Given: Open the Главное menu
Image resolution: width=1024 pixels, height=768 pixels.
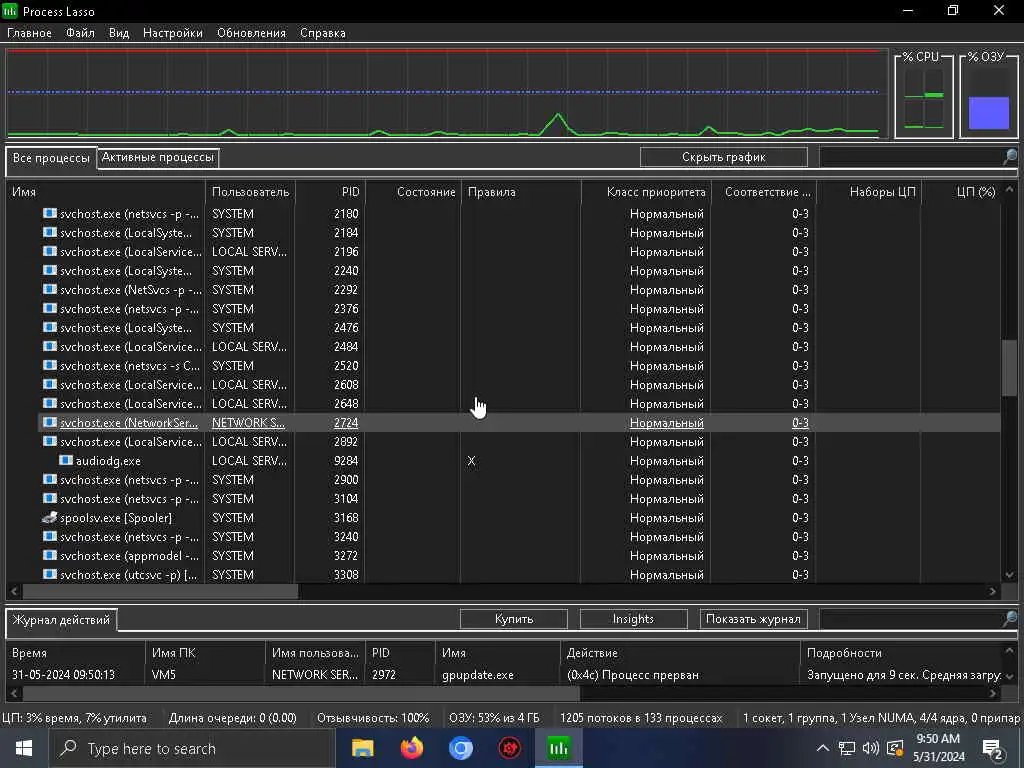Looking at the screenshot, I should click(x=29, y=33).
